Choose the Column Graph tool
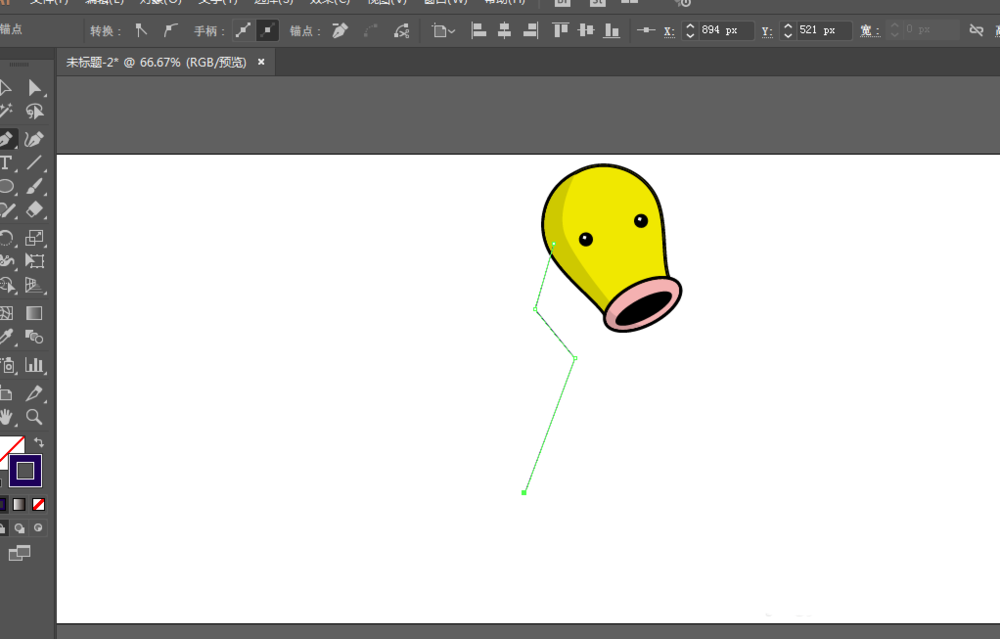Screen dimensions: 1000x639 tap(35, 365)
